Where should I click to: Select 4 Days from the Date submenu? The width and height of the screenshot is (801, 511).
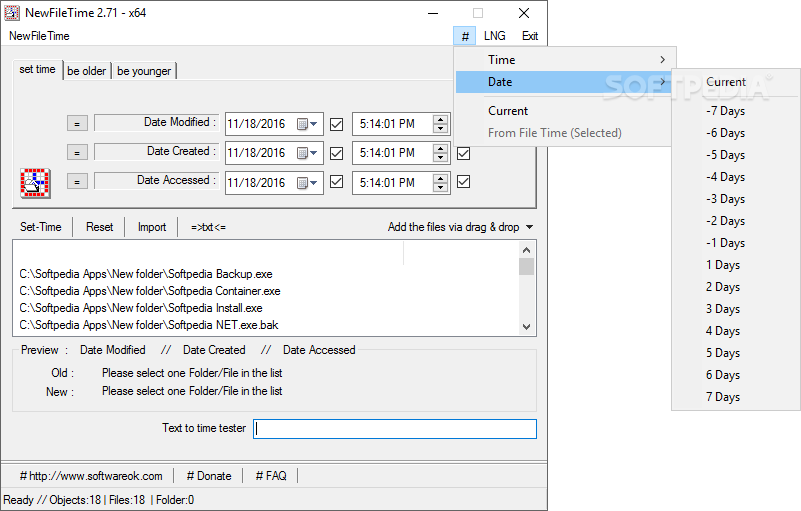[736, 331]
